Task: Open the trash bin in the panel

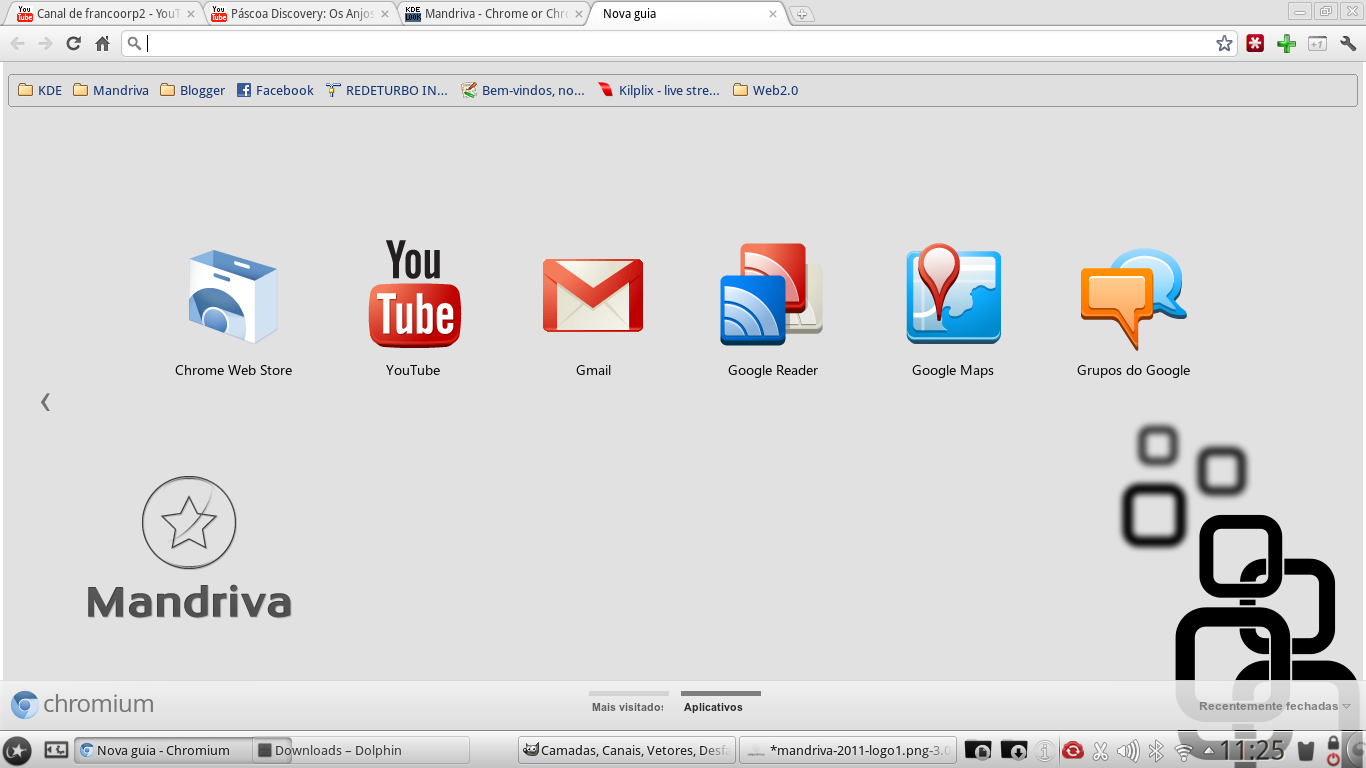Action: [x=1305, y=750]
